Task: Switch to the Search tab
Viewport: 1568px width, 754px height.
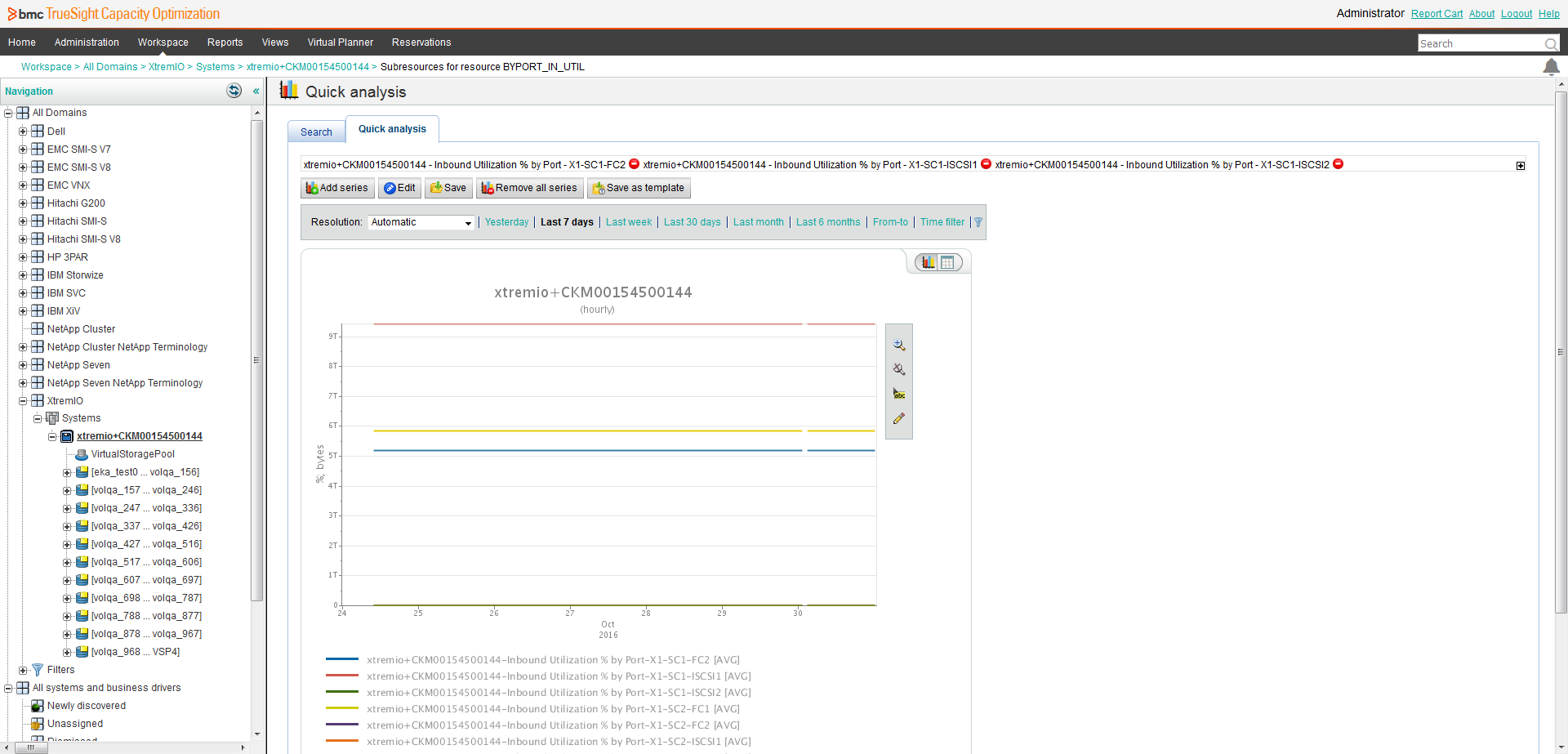Action: (316, 132)
